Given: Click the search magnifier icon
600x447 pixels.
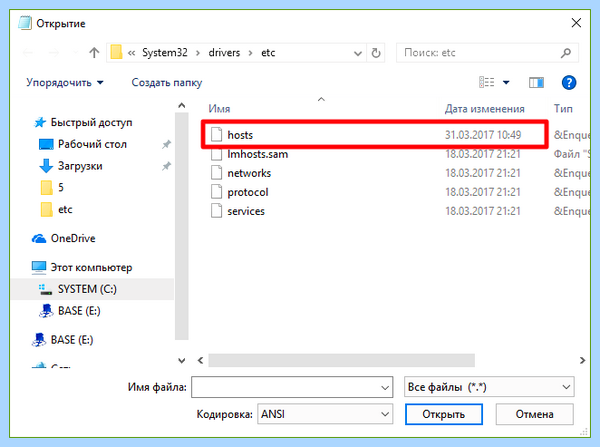Looking at the screenshot, I should [566, 53].
